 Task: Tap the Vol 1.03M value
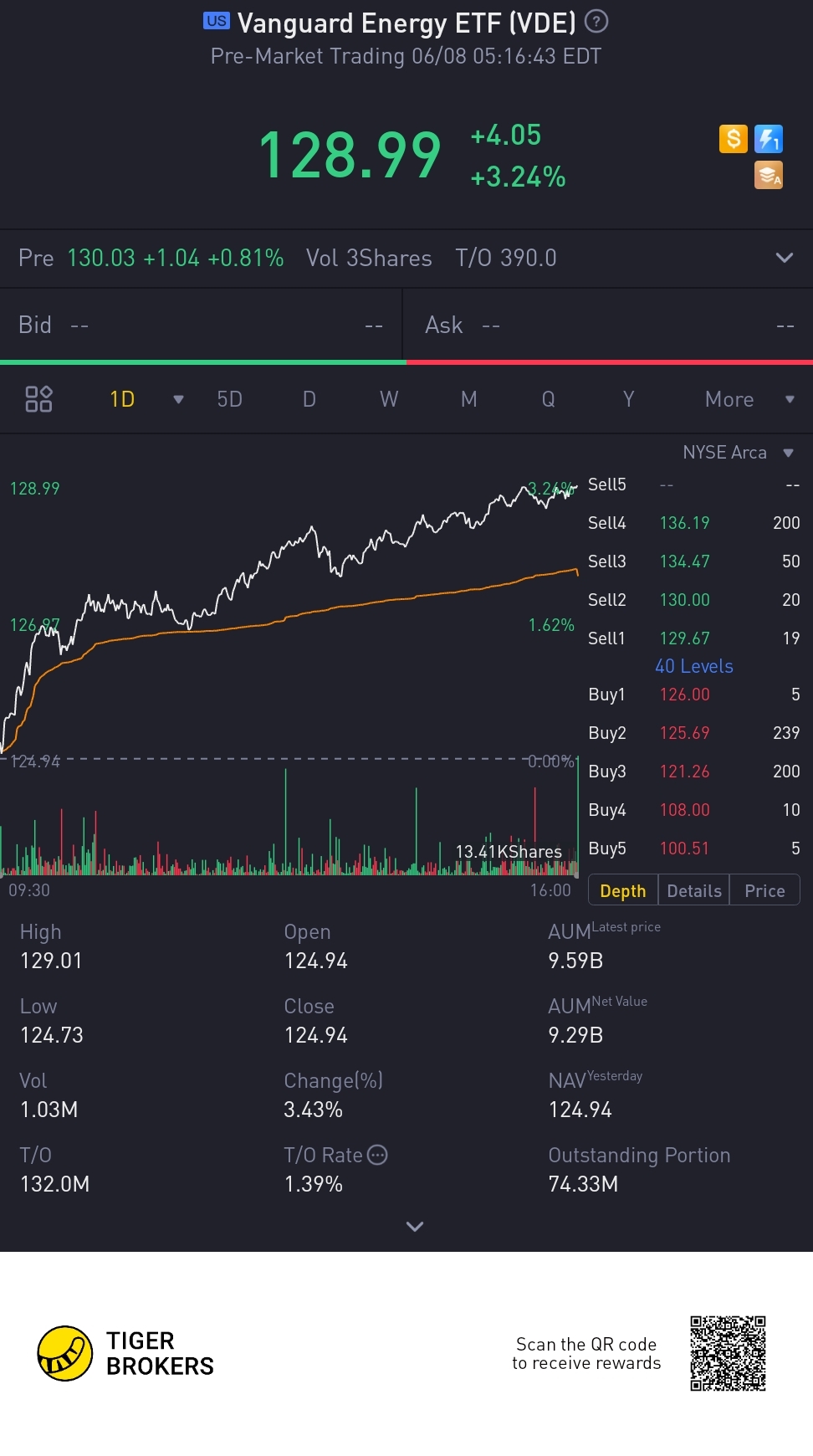tap(49, 1110)
